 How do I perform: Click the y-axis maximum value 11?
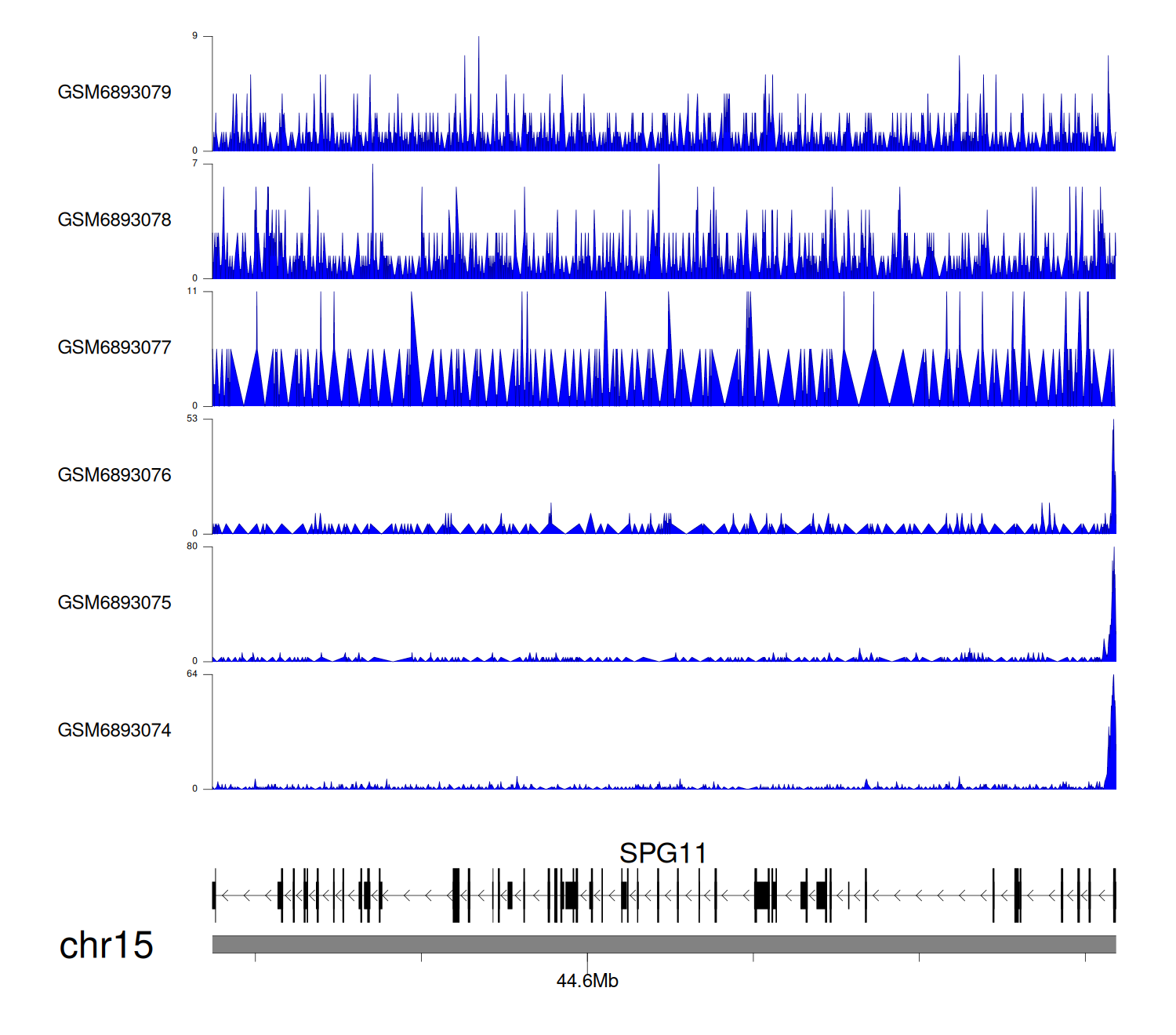[x=192, y=291]
